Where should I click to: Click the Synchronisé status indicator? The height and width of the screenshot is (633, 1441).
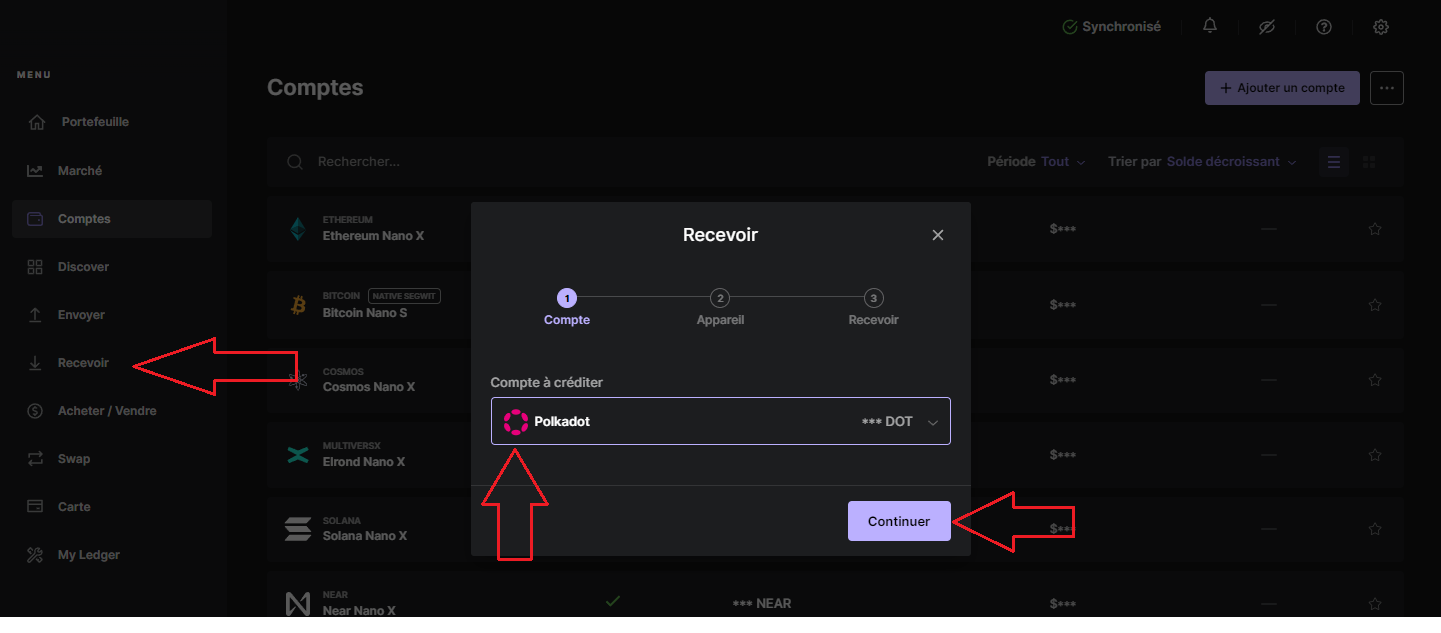(1111, 27)
